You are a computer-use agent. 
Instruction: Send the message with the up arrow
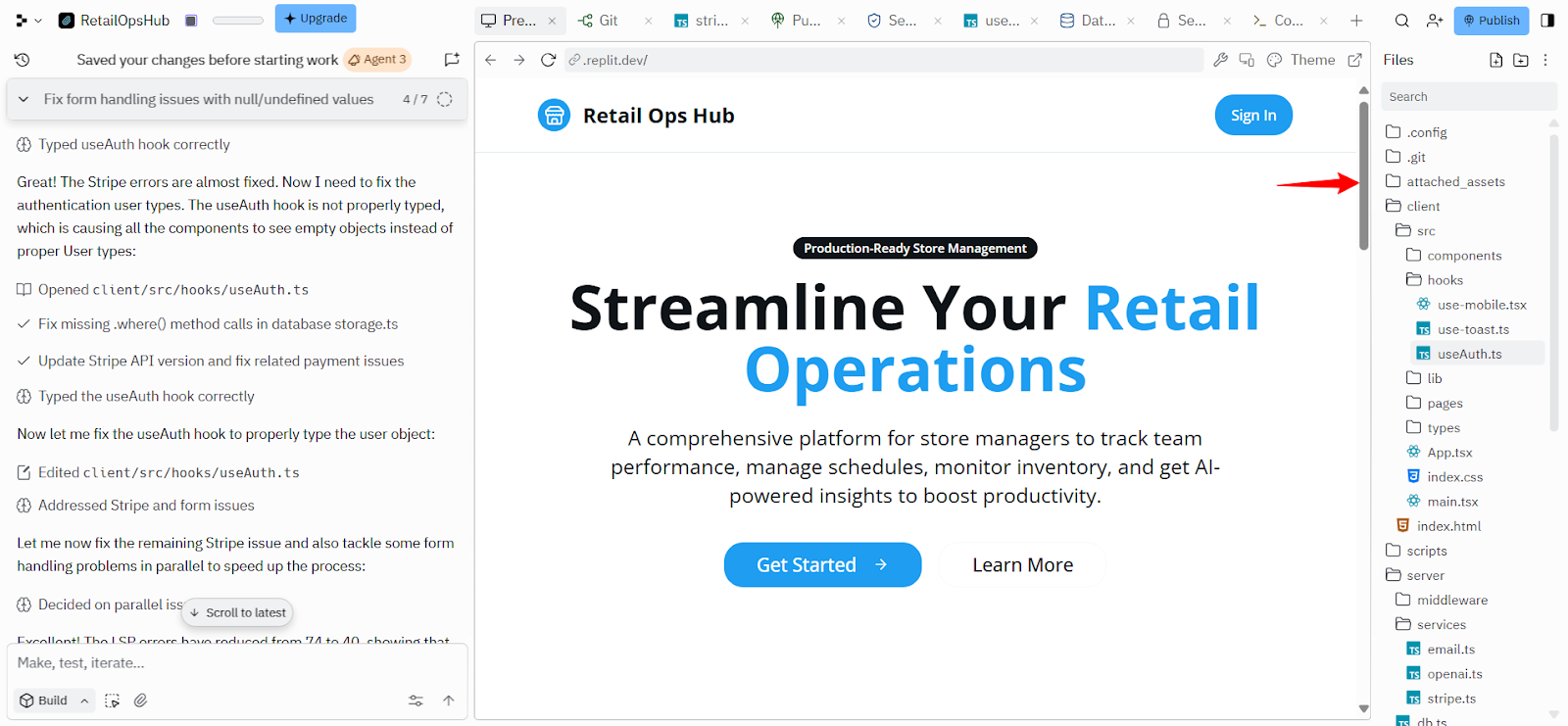[x=449, y=701]
